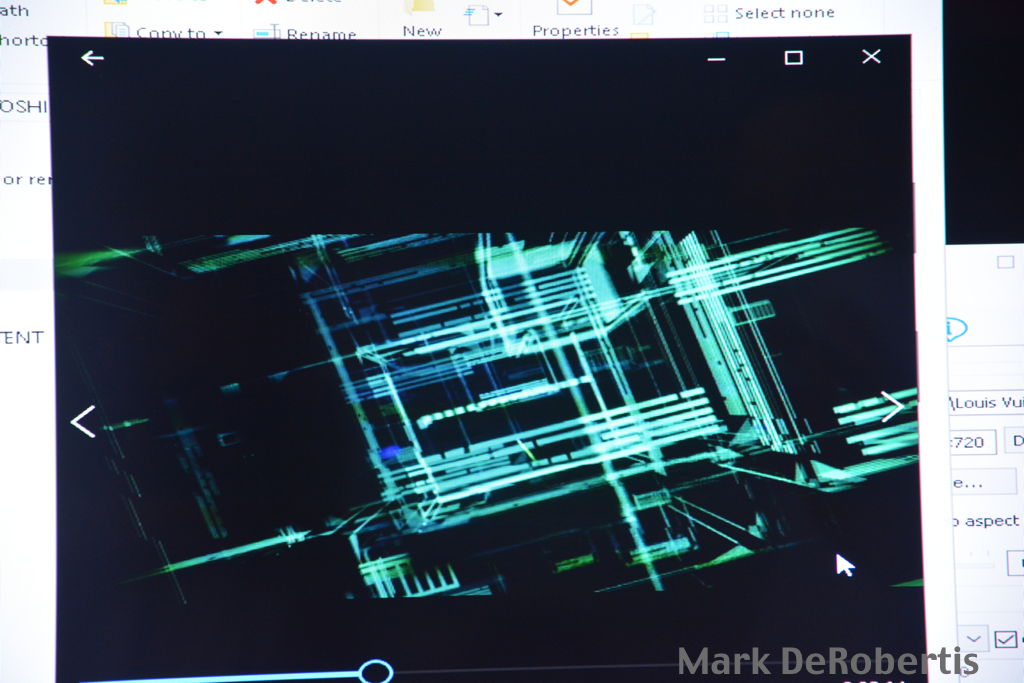
Task: Click the resolution field ending in 720
Action: (x=970, y=441)
